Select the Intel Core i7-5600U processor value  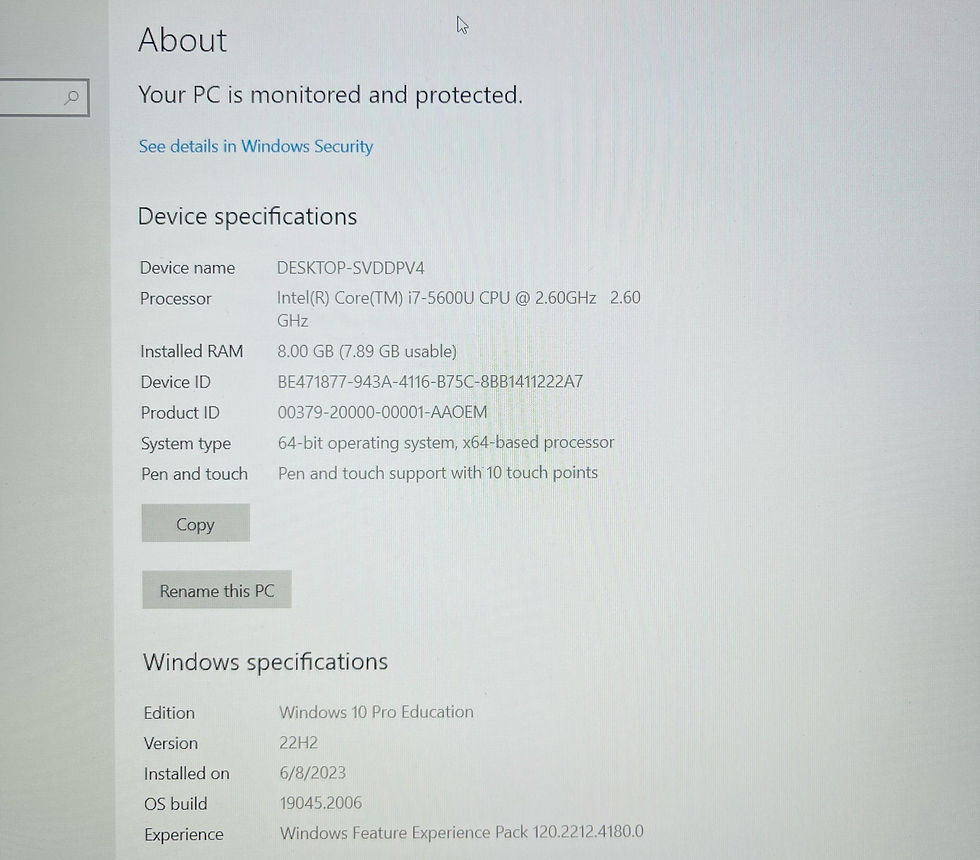459,309
